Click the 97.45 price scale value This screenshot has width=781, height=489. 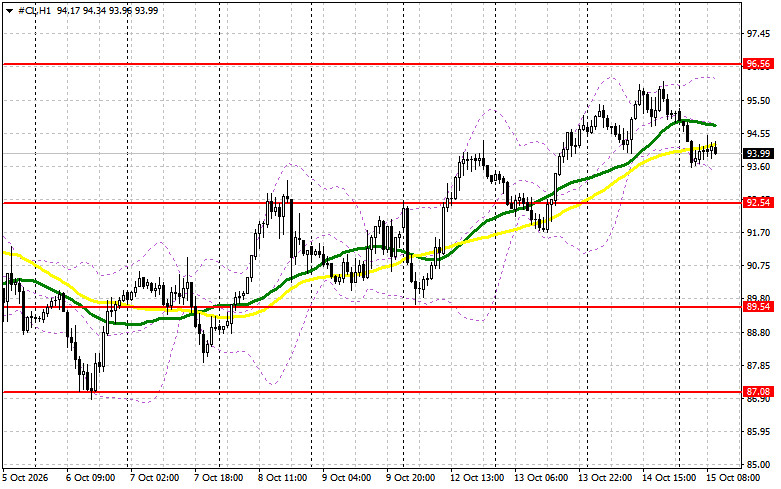coord(758,33)
